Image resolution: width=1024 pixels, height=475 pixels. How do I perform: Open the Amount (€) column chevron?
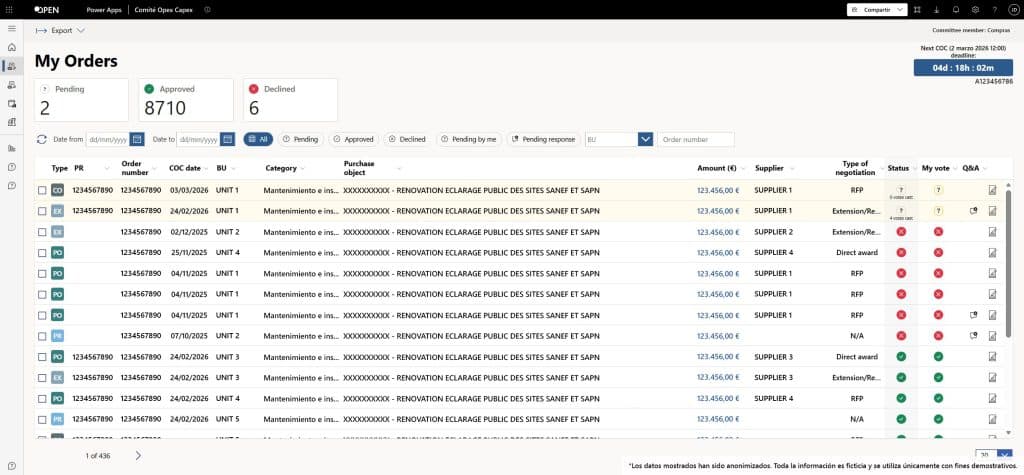point(744,169)
